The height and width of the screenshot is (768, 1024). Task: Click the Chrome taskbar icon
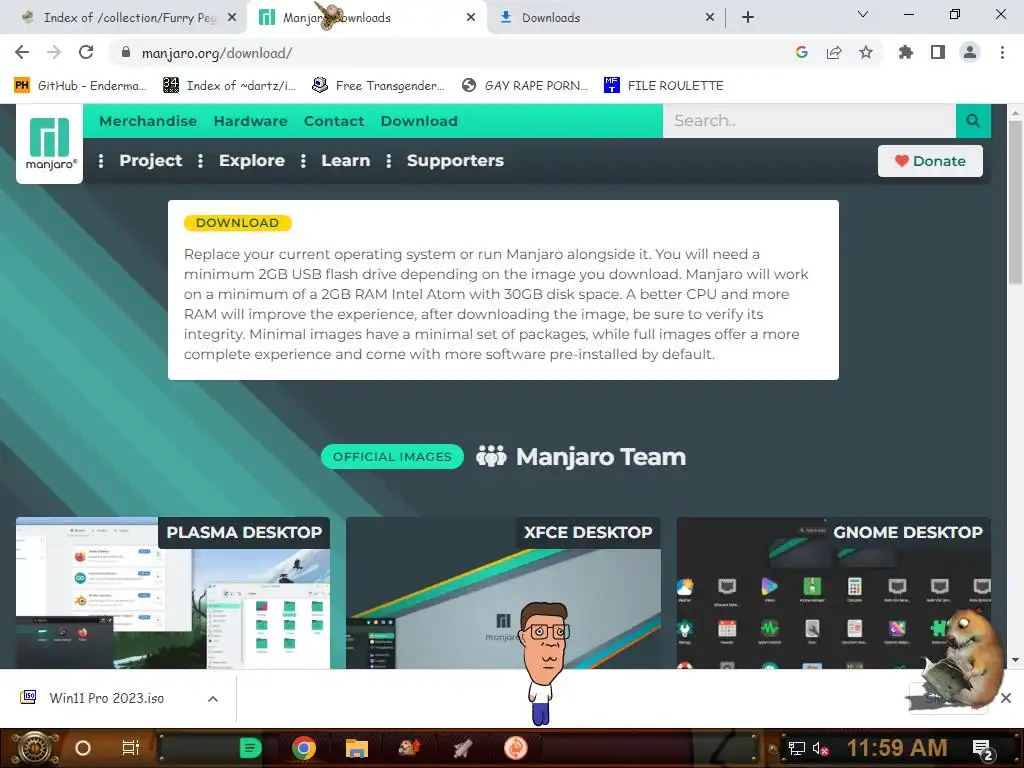click(x=304, y=748)
